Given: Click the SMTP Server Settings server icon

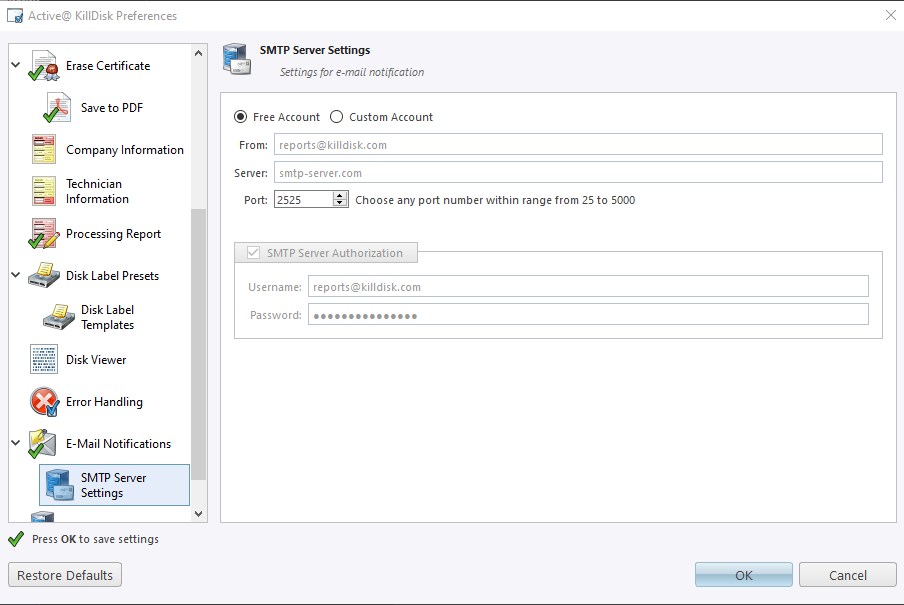Looking at the screenshot, I should (60, 485).
